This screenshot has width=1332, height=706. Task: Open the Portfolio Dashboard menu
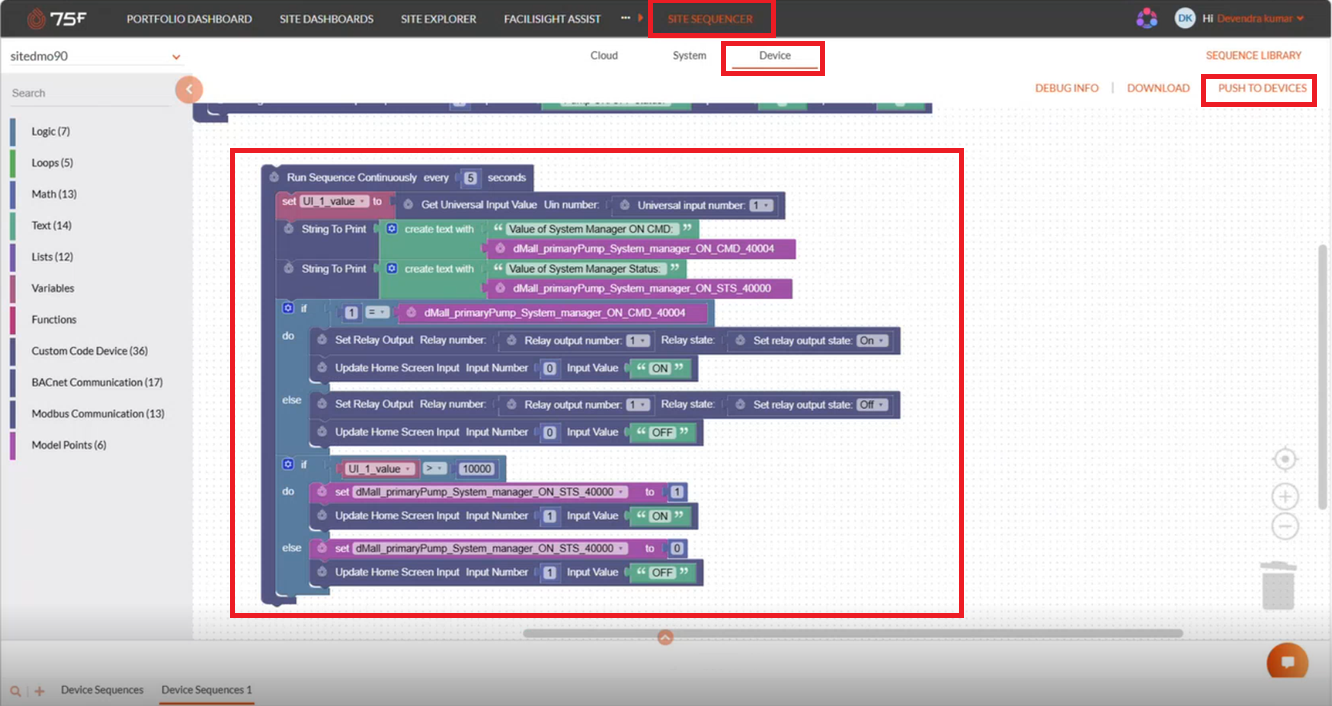tap(189, 19)
